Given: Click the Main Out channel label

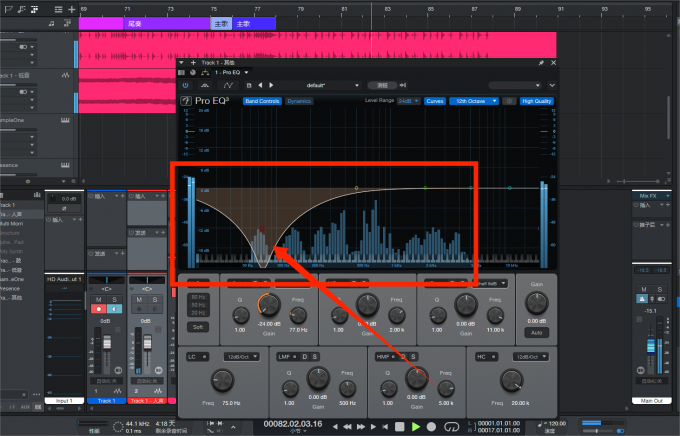Looking at the screenshot, I should (652, 401).
